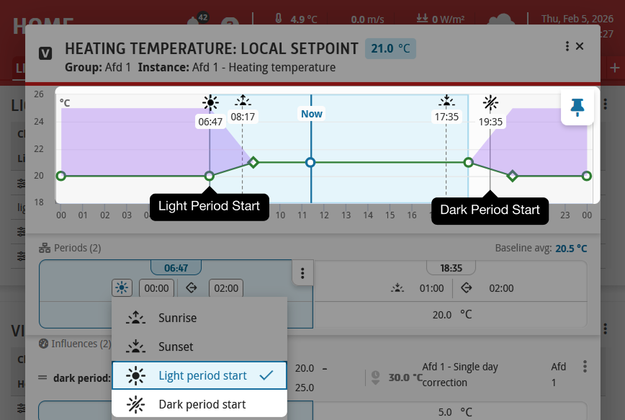Open the dialog's three-dot options menu
Screen dimensions: 625x420
pyautogui.click(x=567, y=47)
